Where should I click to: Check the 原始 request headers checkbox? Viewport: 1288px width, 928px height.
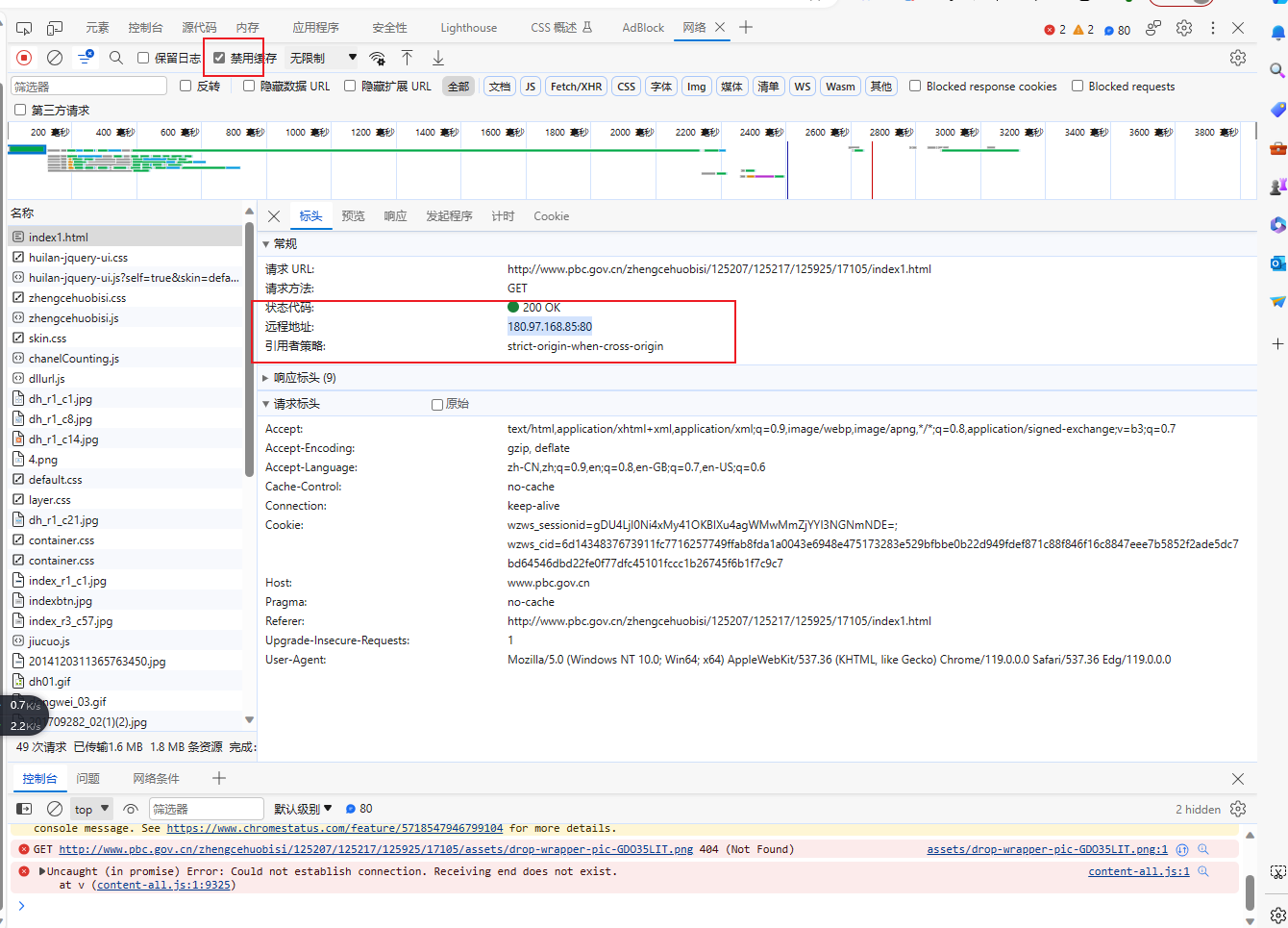tap(437, 404)
